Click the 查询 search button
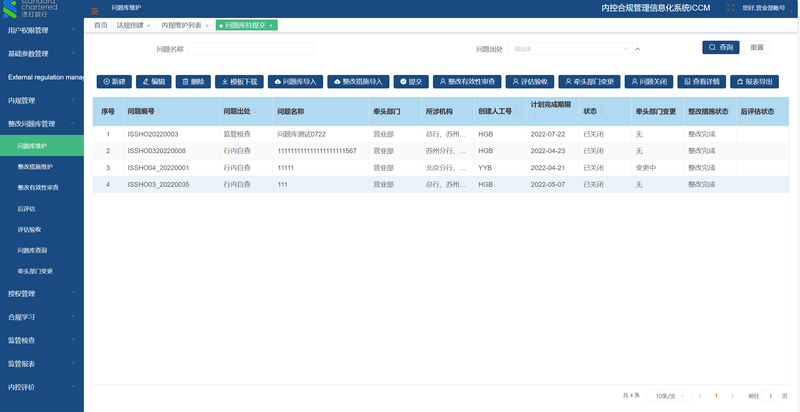 pyautogui.click(x=721, y=47)
